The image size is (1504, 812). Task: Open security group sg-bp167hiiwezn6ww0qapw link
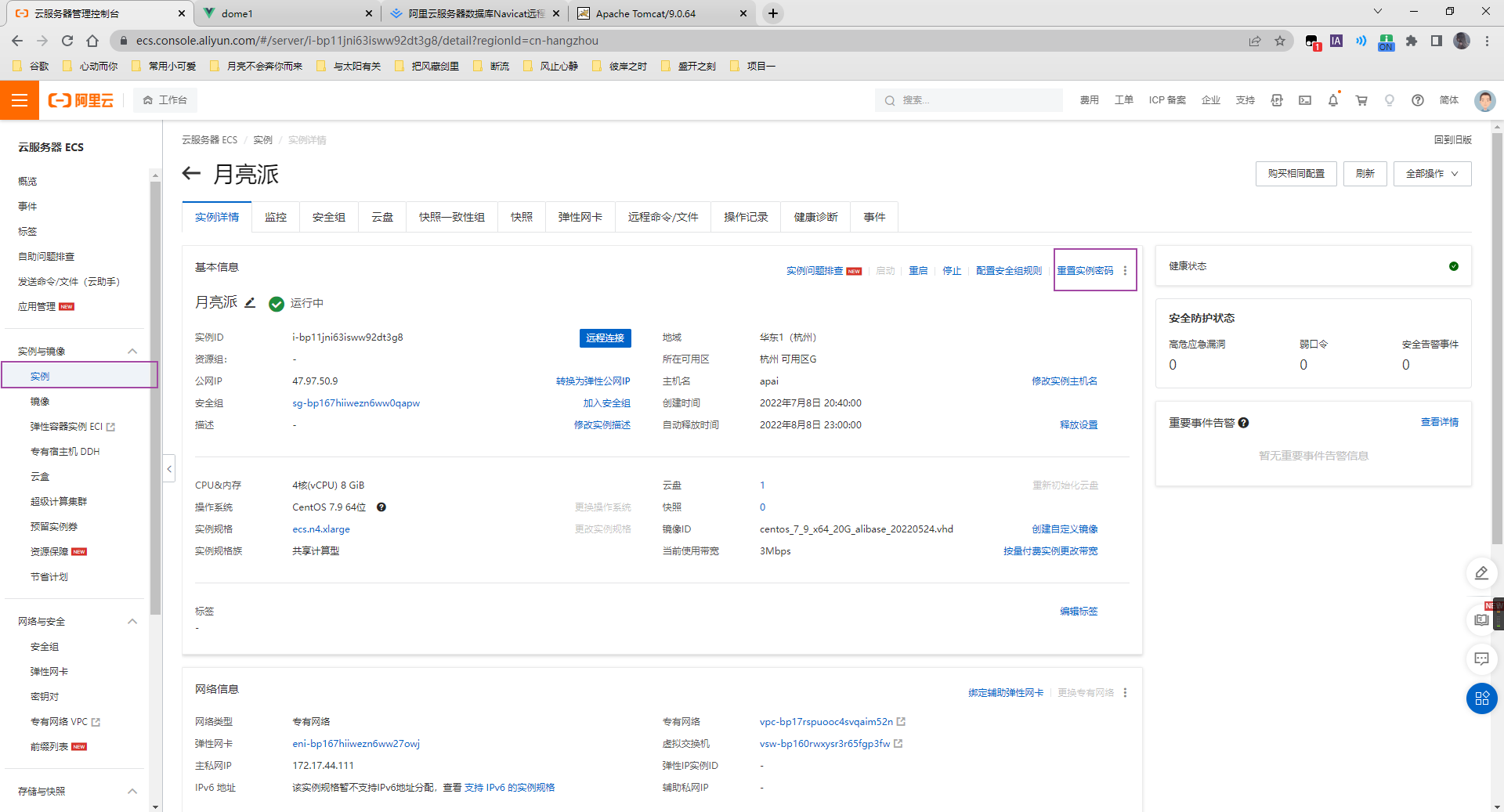pos(356,403)
